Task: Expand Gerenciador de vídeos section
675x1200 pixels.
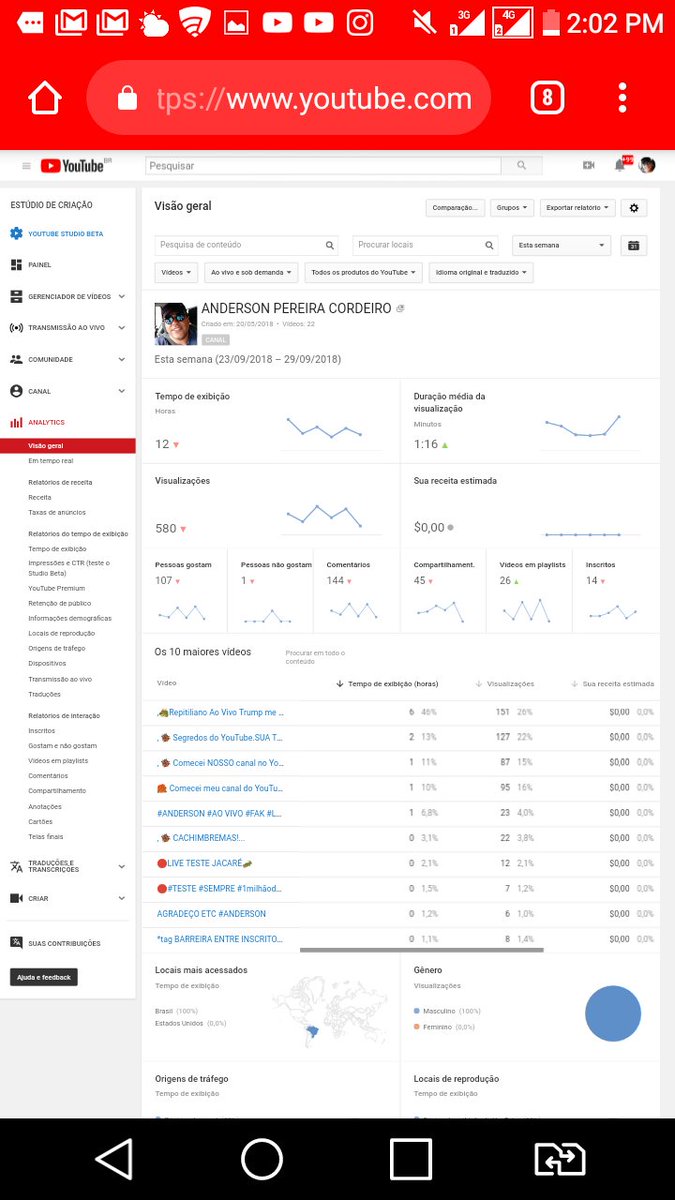Action: (x=67, y=296)
